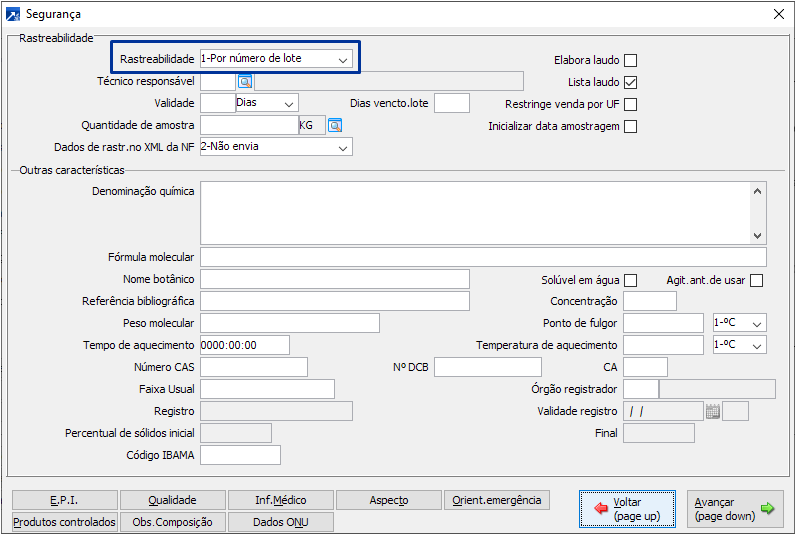Click the Quantidade de amostra search icon
Viewport: 796px width, 536px height.
point(335,125)
